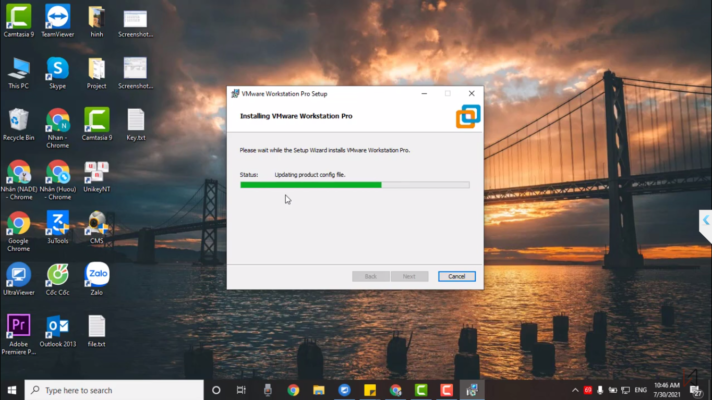Open Cortana from the taskbar
The image size is (712, 400).
click(216, 390)
